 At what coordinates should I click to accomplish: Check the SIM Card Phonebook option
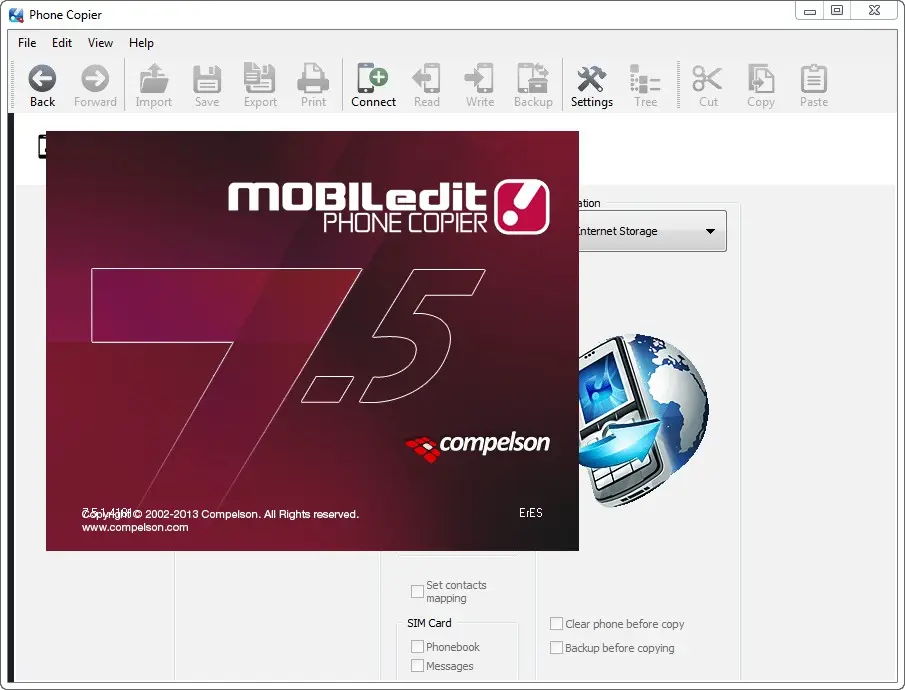click(417, 646)
